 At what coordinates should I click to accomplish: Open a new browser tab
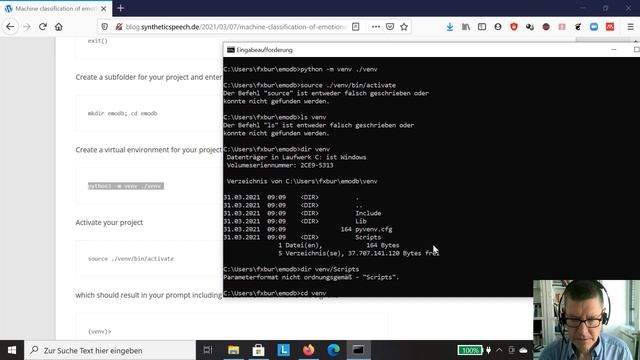click(x=120, y=8)
